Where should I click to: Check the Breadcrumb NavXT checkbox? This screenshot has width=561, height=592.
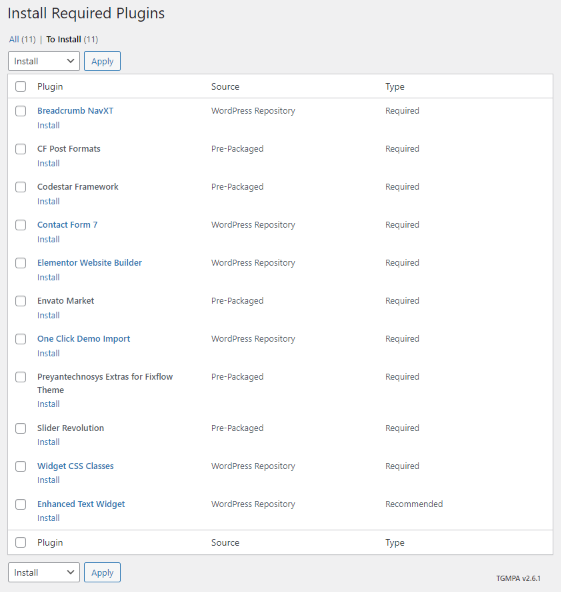[20, 111]
